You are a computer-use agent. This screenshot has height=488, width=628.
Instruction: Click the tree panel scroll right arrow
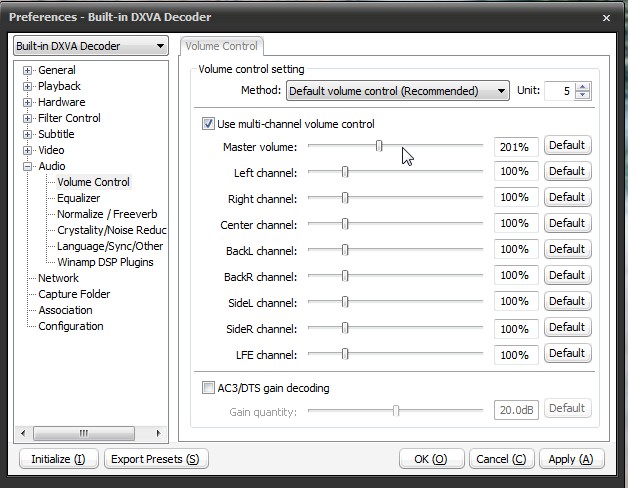click(158, 433)
